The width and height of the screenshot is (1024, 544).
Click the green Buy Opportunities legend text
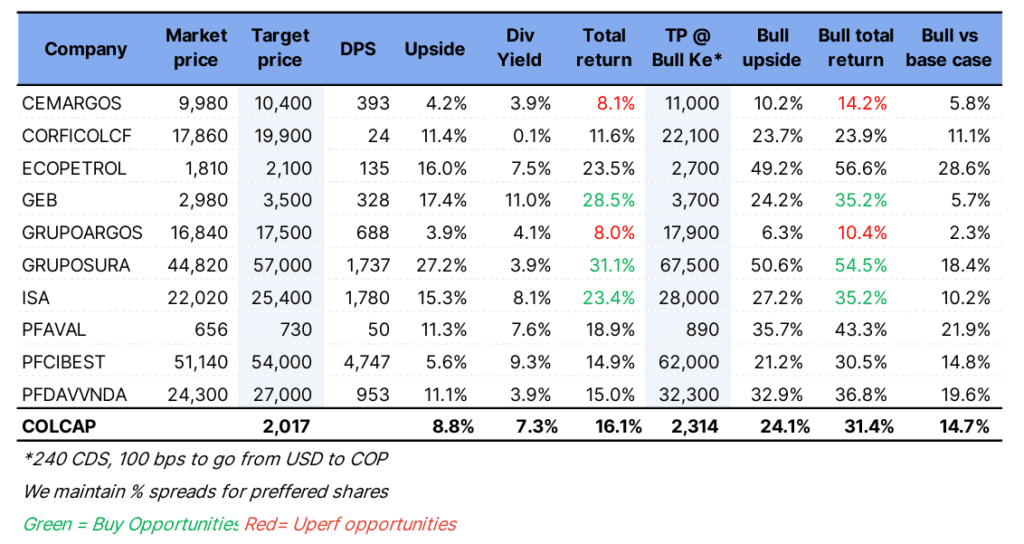click(130, 524)
